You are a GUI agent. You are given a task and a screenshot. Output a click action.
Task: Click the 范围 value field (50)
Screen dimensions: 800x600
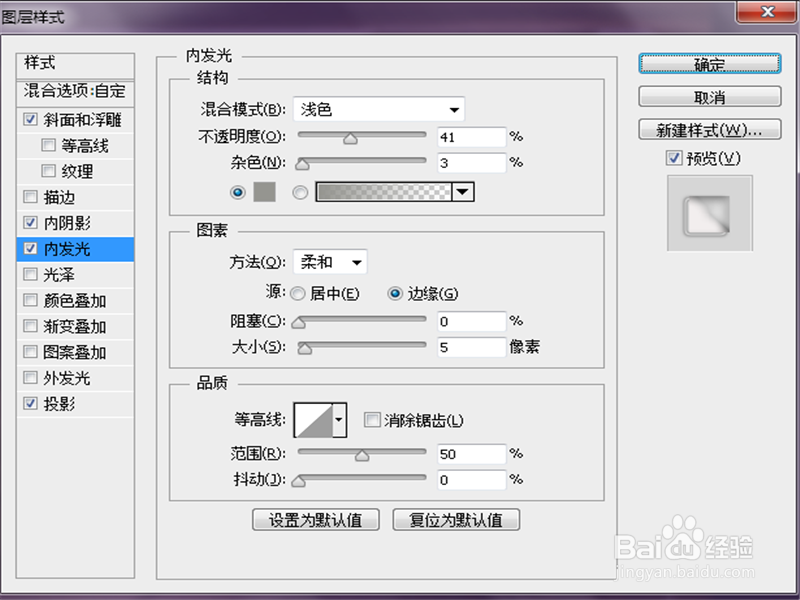coord(472,454)
